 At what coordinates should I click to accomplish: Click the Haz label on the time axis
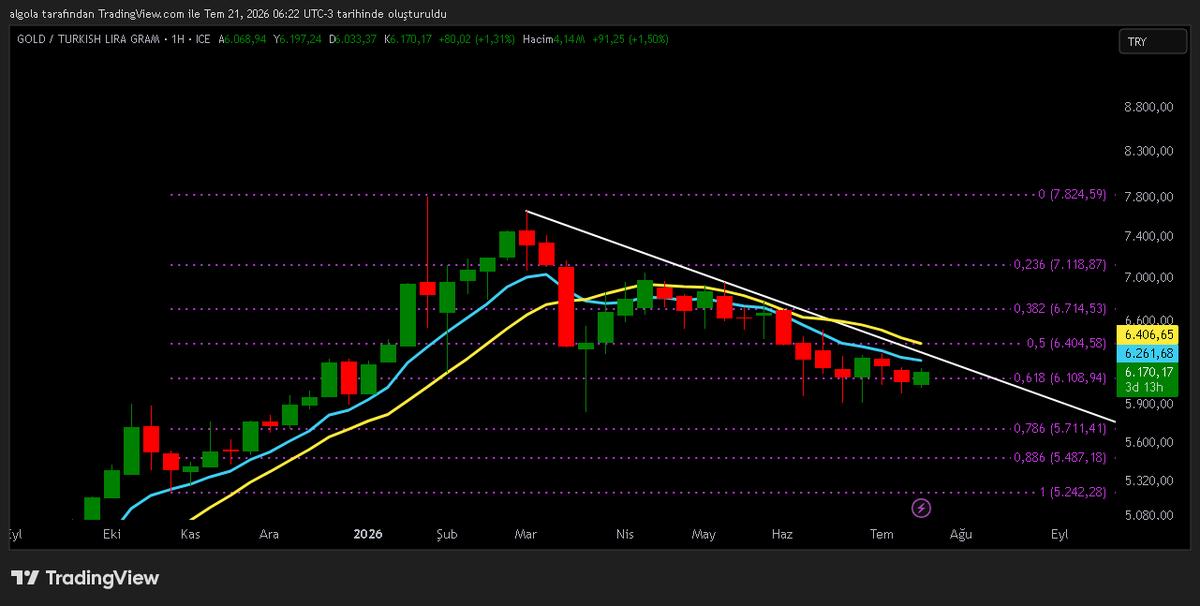[782, 535]
